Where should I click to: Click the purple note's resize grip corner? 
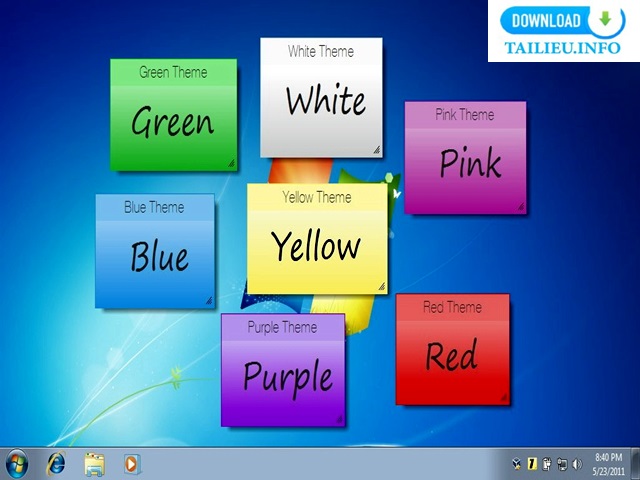(339, 419)
